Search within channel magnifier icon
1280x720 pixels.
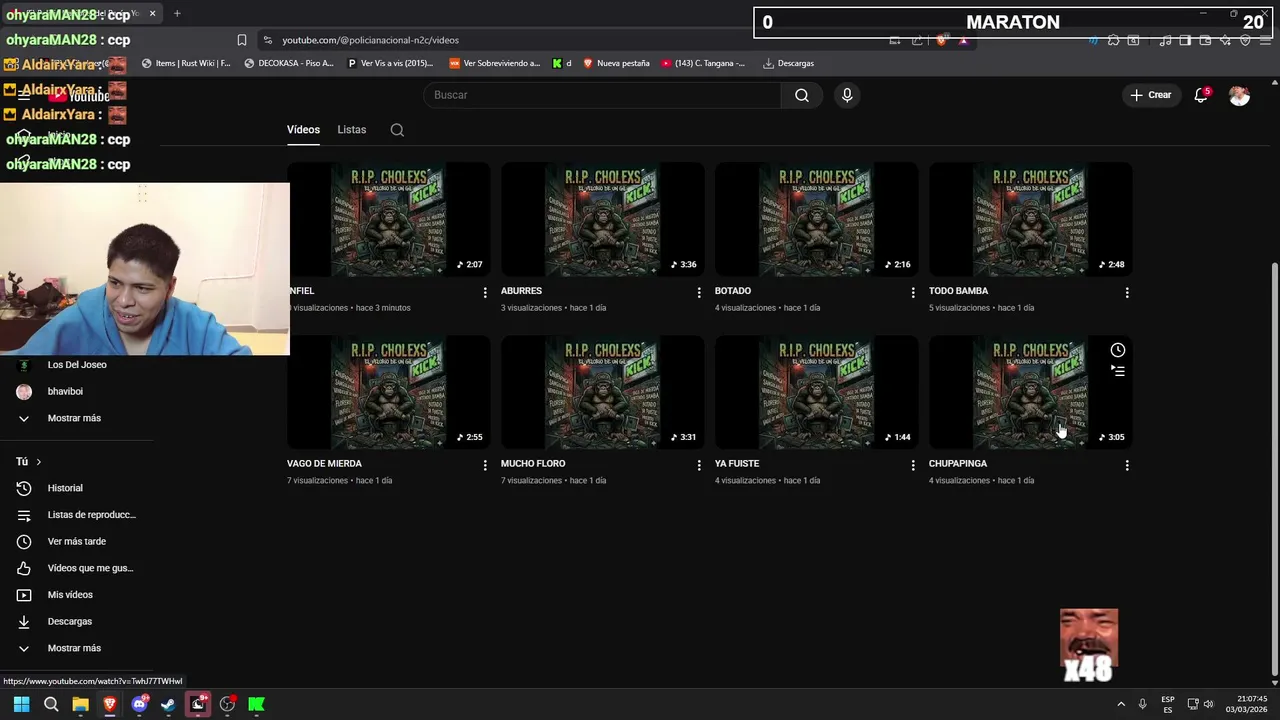click(397, 130)
